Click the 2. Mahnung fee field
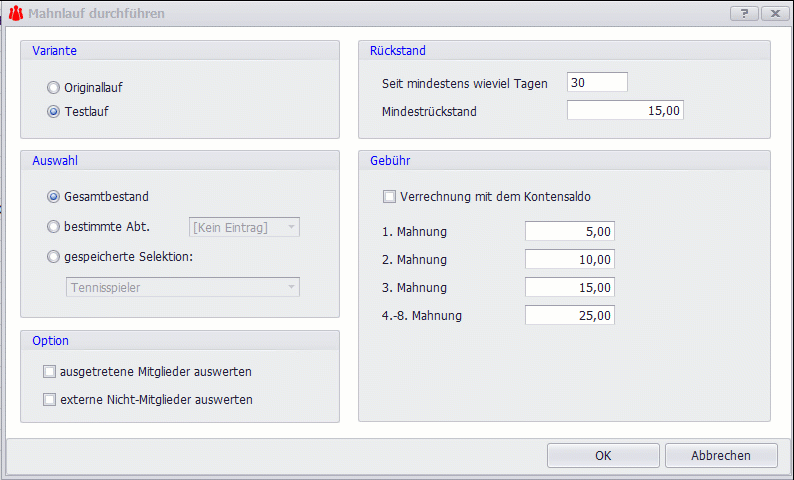The width and height of the screenshot is (794, 480). pyautogui.click(x=569, y=260)
